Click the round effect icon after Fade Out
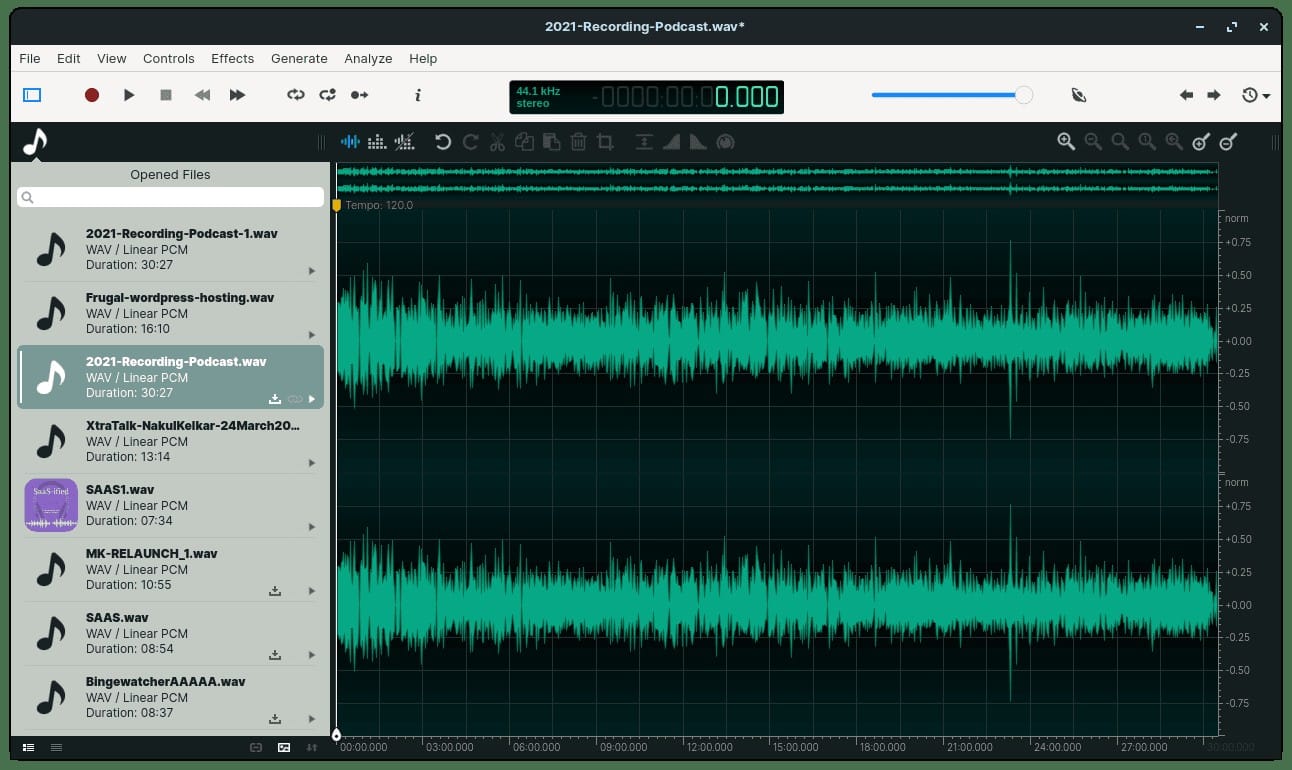This screenshot has width=1292, height=770. click(726, 142)
